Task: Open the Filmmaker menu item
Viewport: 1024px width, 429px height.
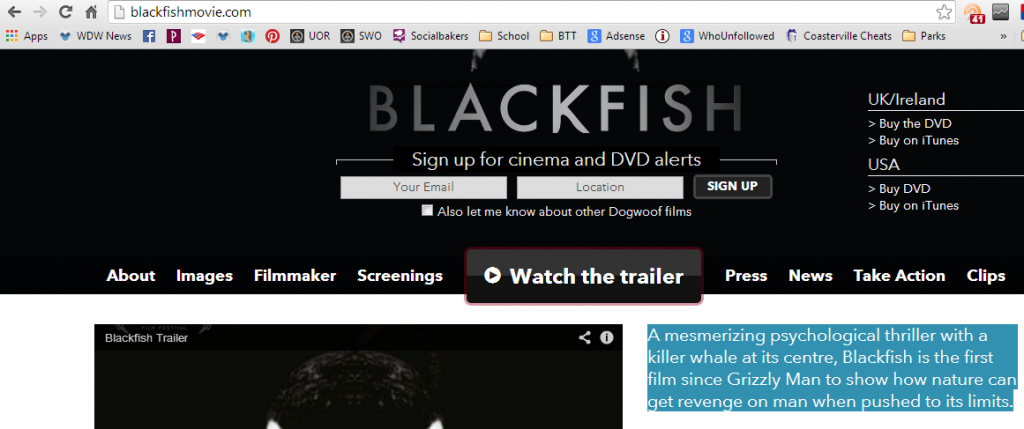Action: [x=295, y=276]
